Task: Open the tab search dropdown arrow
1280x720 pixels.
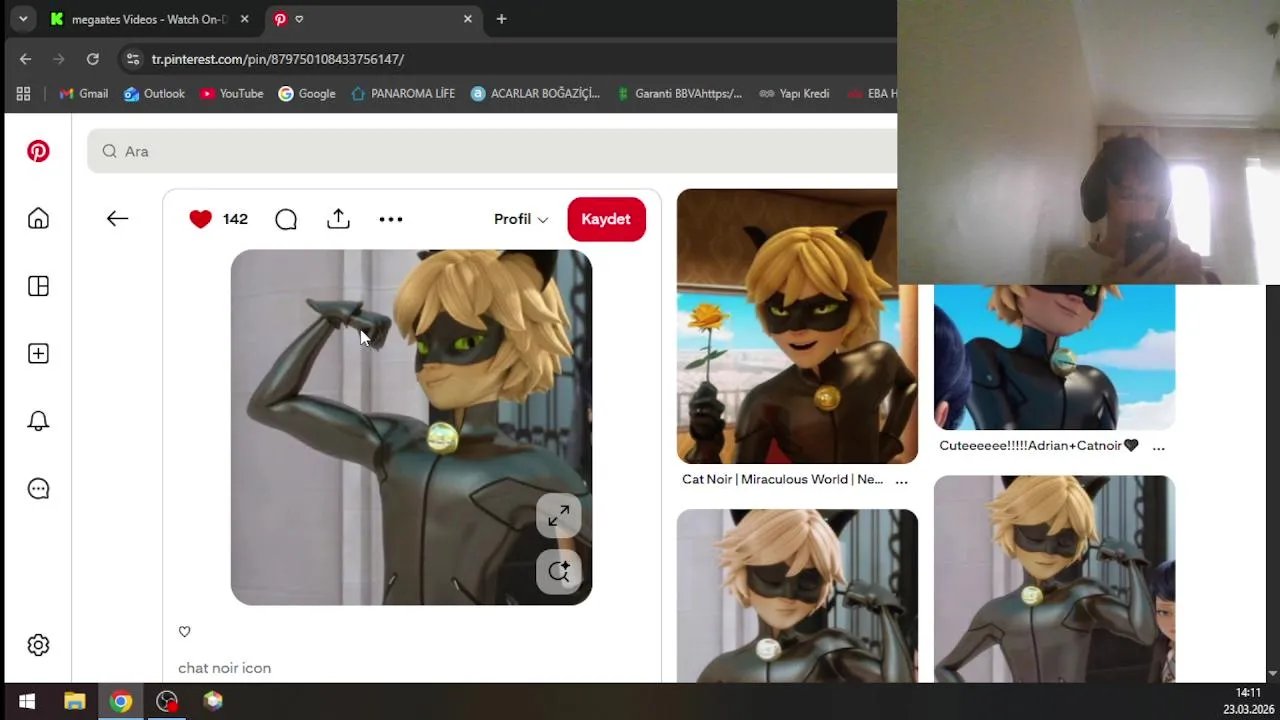Action: click(23, 19)
